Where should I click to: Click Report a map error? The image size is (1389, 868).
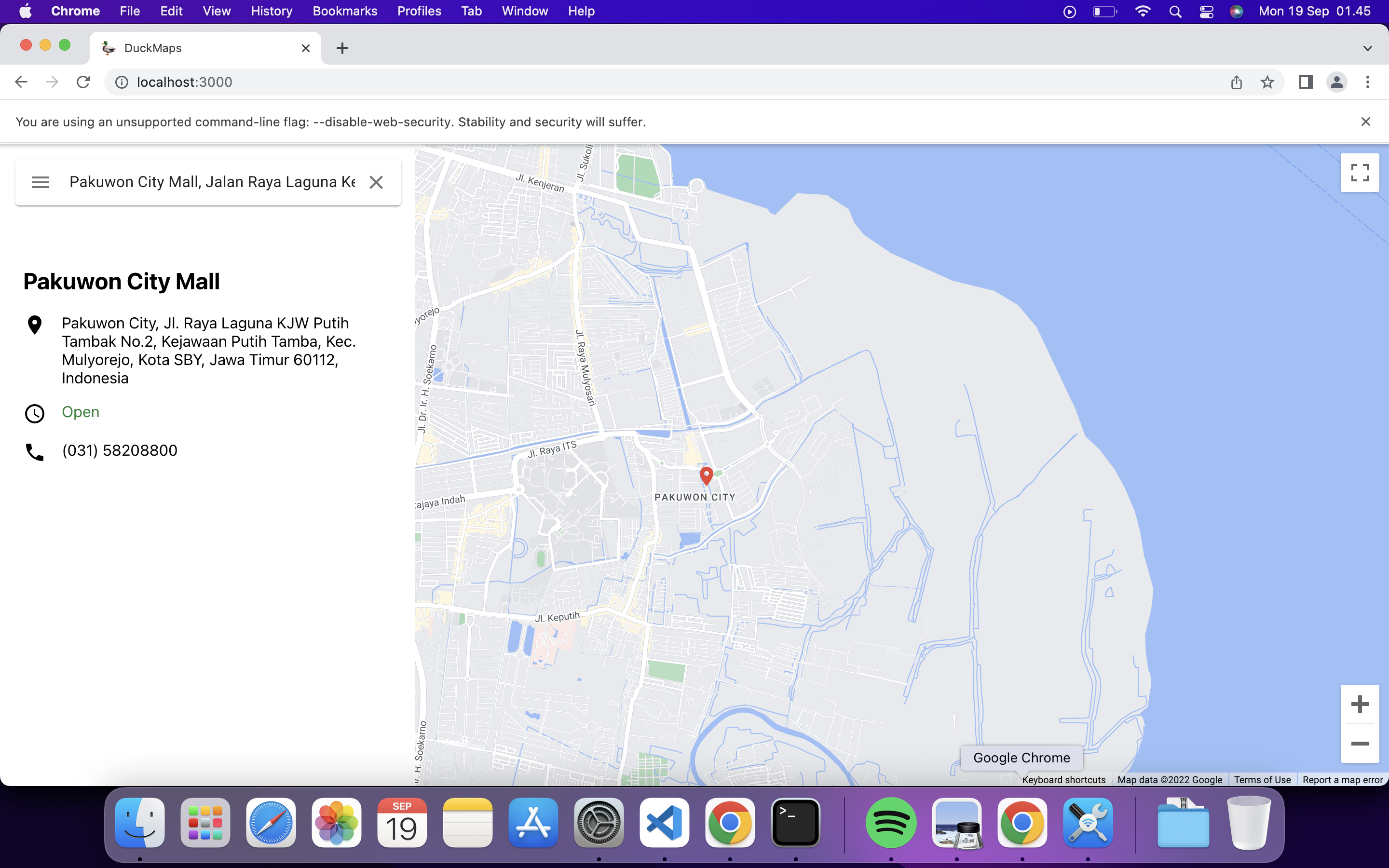pyautogui.click(x=1343, y=780)
